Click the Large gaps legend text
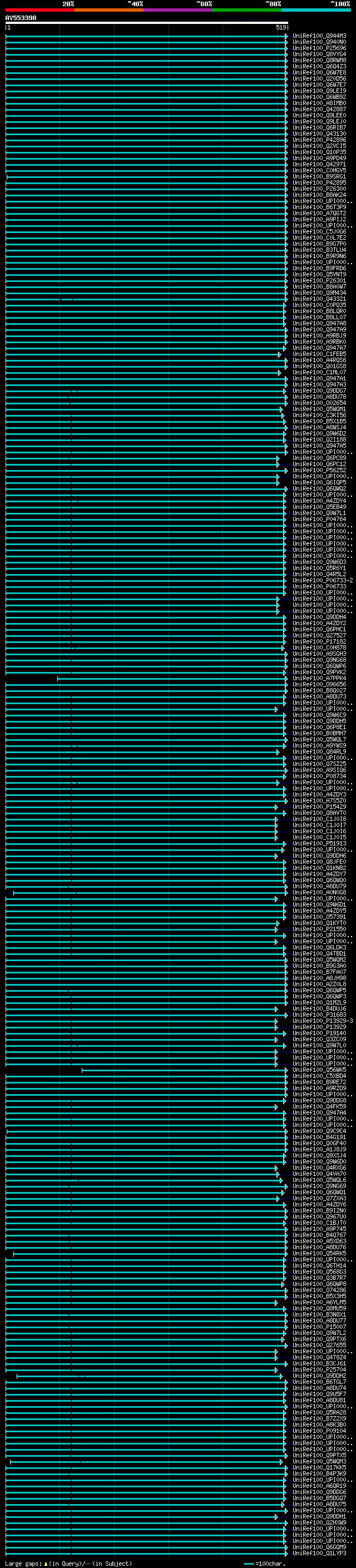The width and height of the screenshot is (356, 1568). tap(68, 1564)
